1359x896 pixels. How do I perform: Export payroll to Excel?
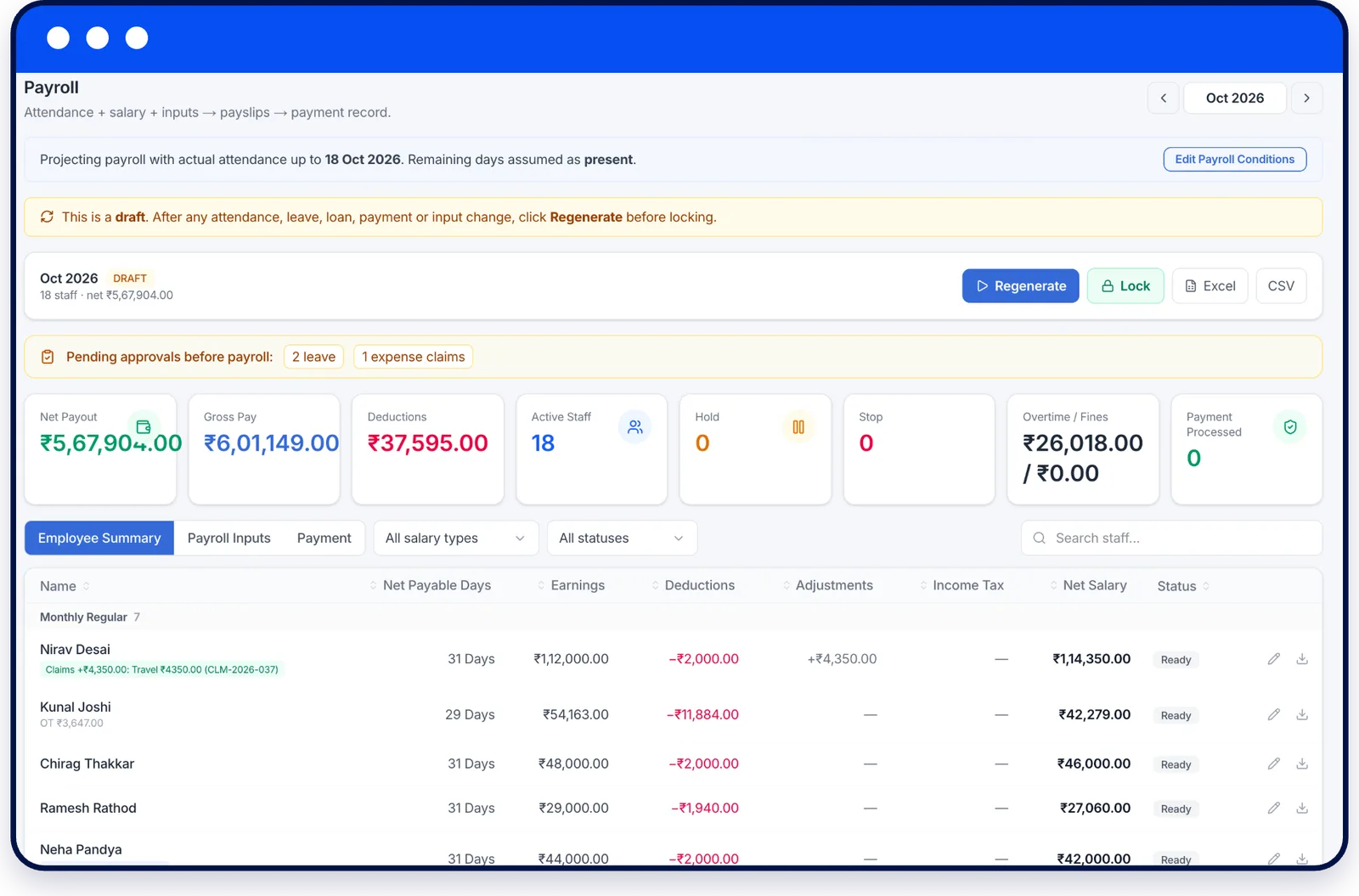[x=1210, y=286]
